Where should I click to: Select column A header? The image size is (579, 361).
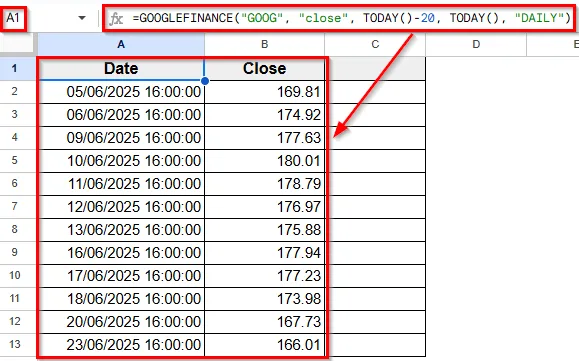tap(121, 44)
